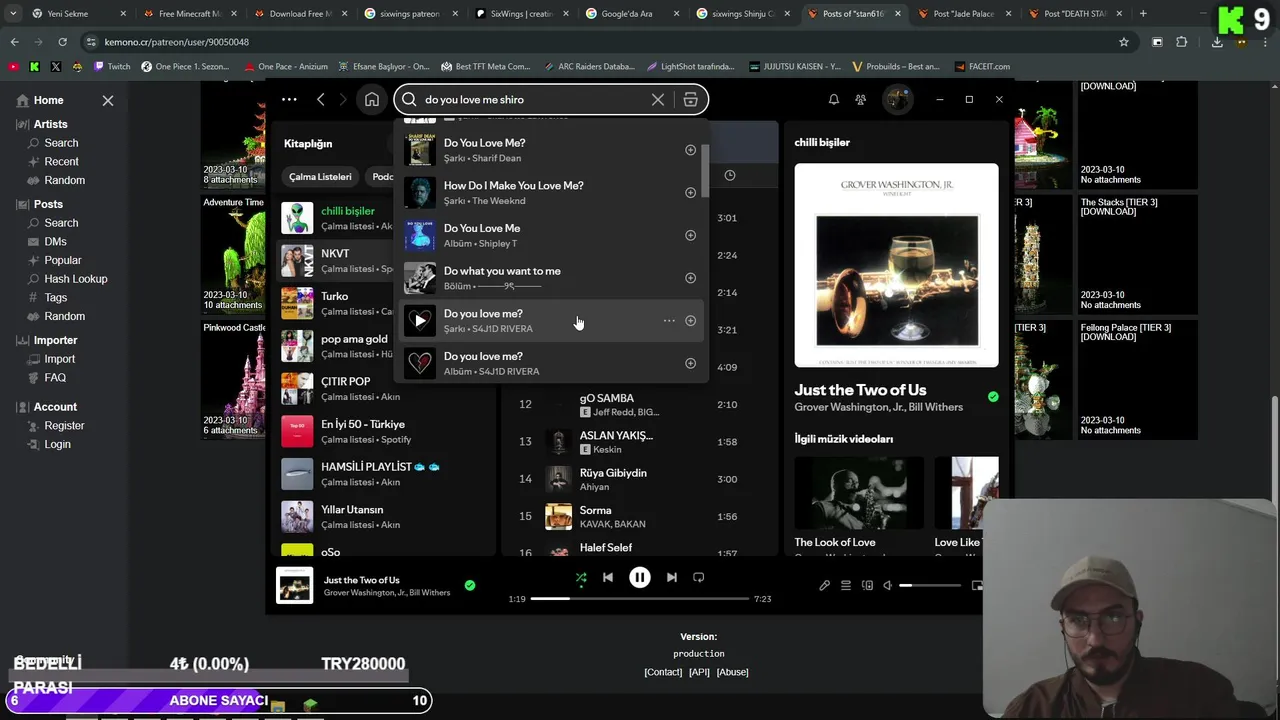
Task: Add Do what you want to me
Action: pos(690,278)
